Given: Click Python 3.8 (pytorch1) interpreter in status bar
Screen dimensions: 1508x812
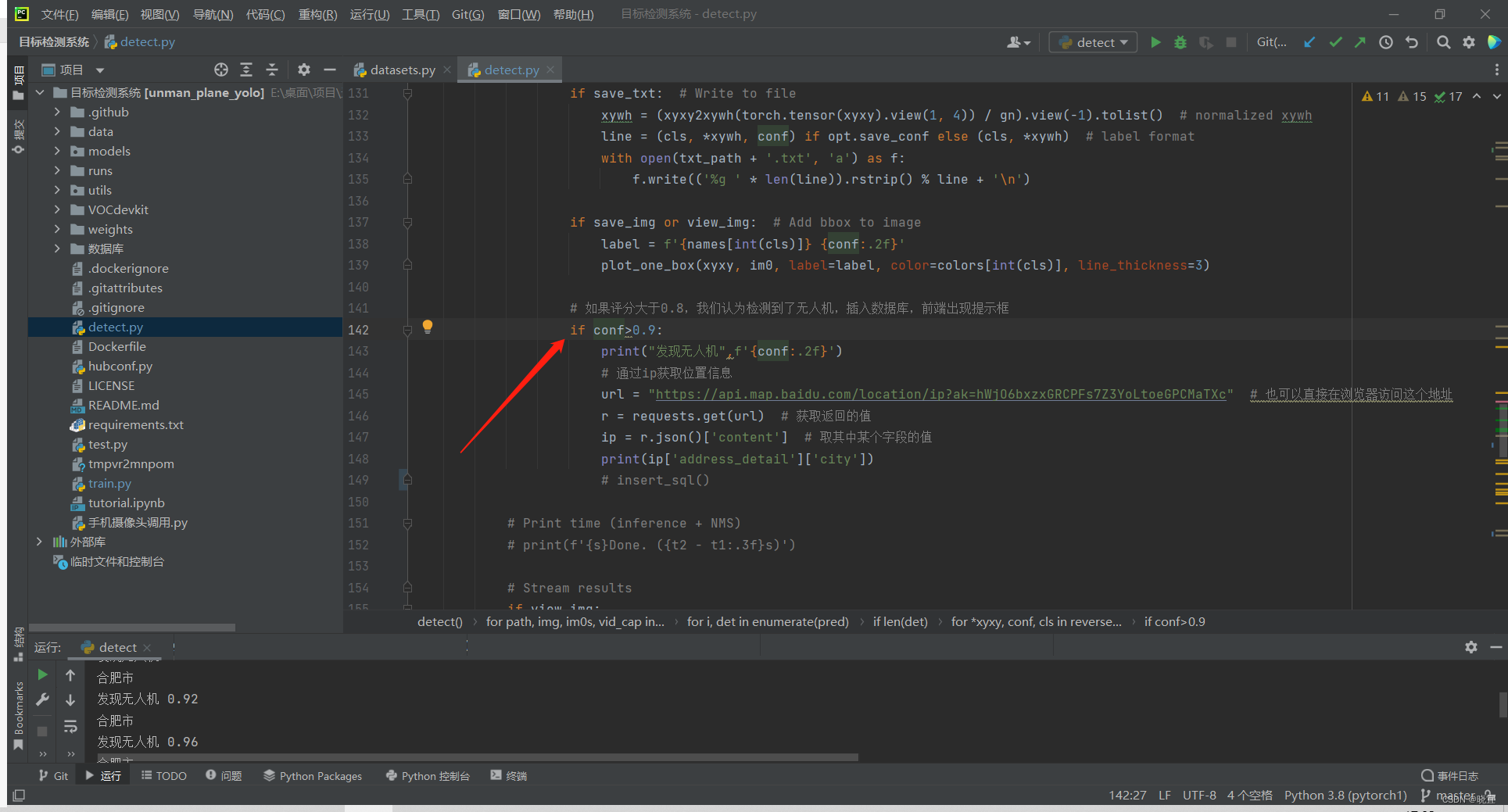Looking at the screenshot, I should (1345, 795).
